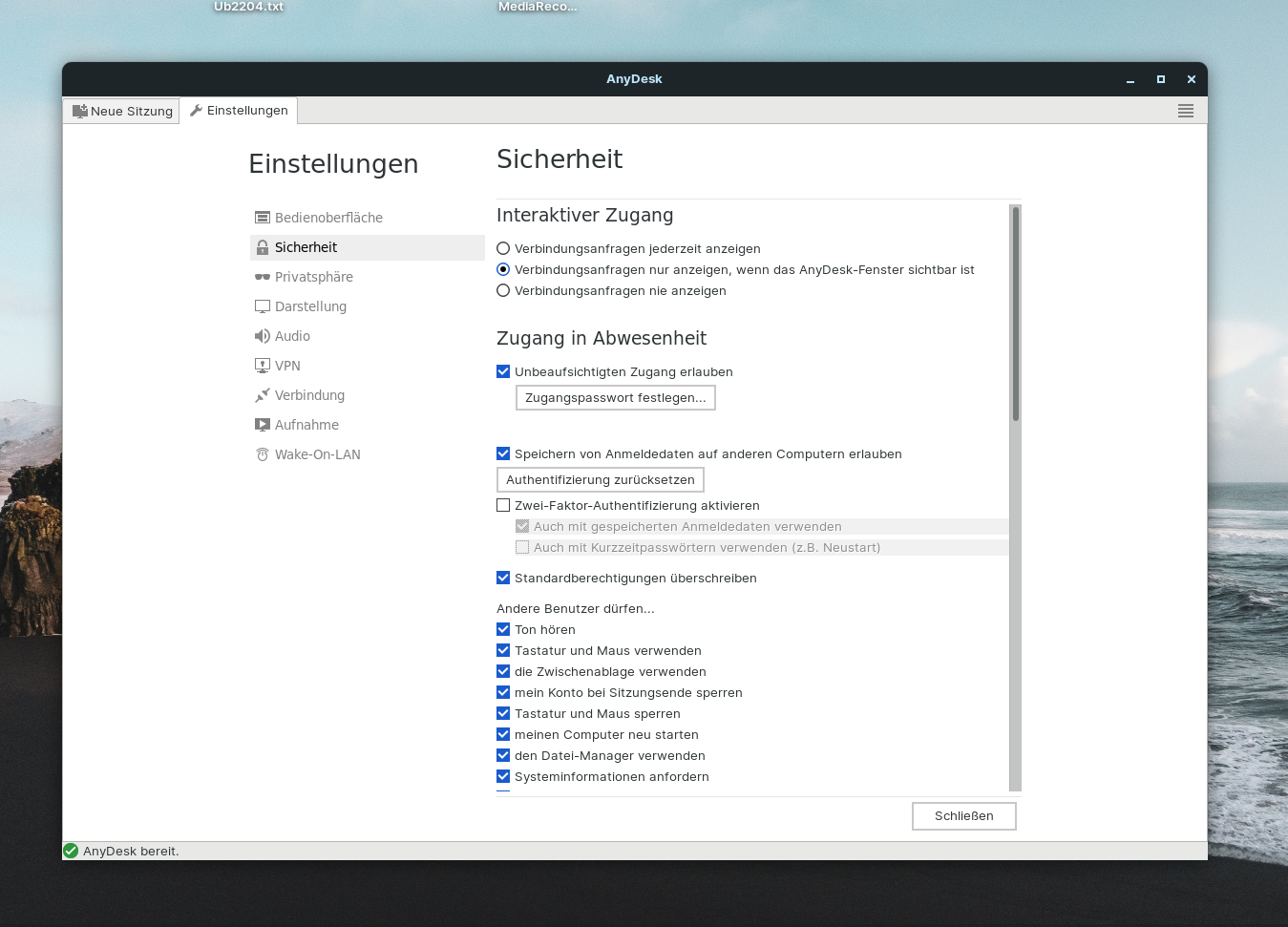Switch to the Einstellungen tab
Screen dimensions: 1288x927
[x=239, y=111]
